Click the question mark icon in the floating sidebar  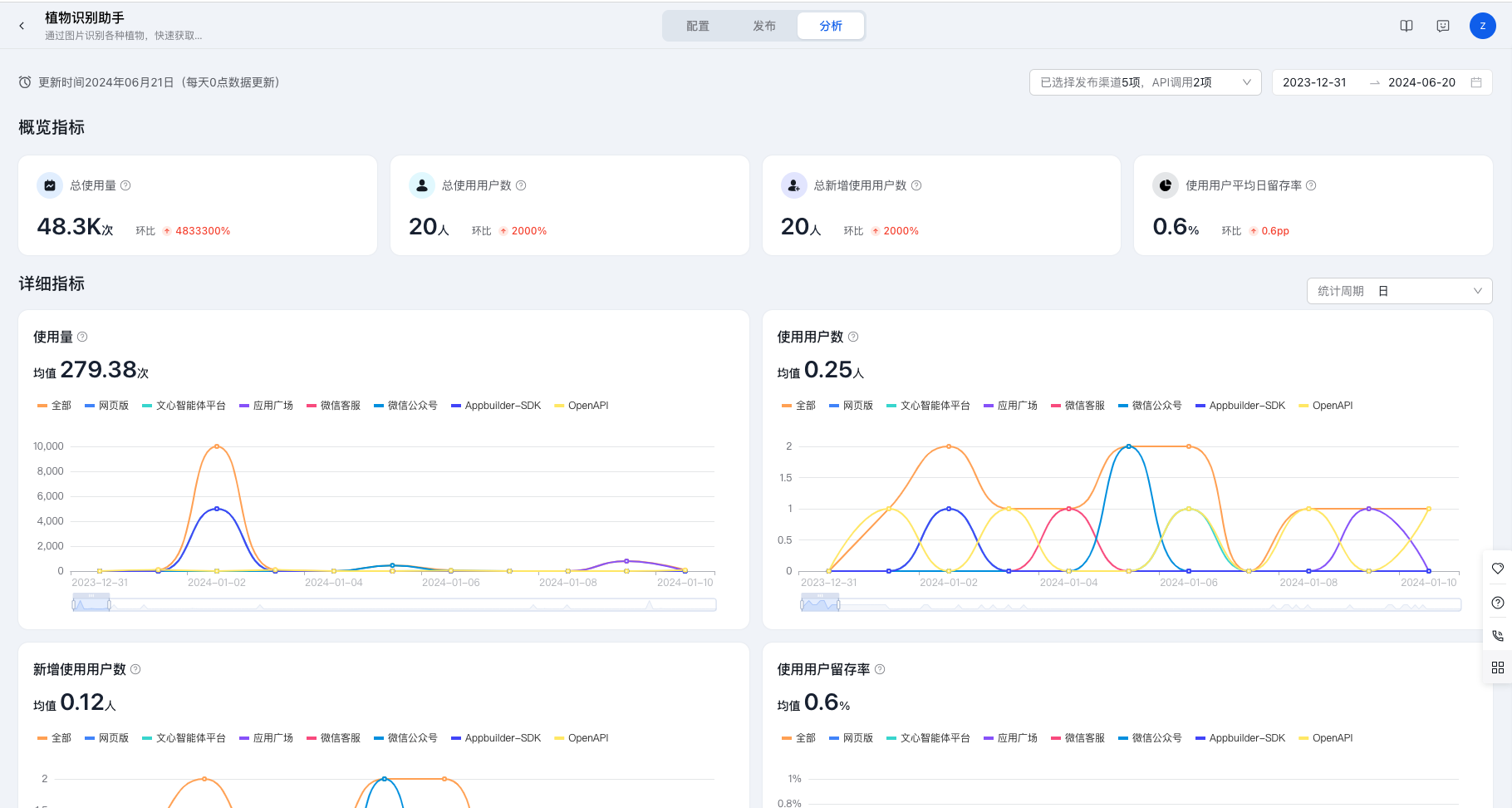pos(1498,603)
